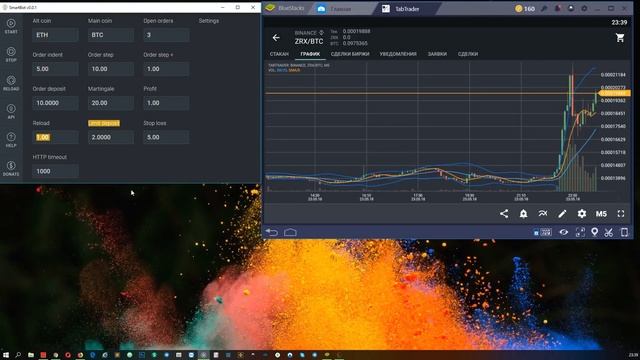Open BlueStacks location pin icon
Image resolution: width=640 pixels, height=360 pixels.
[595, 232]
